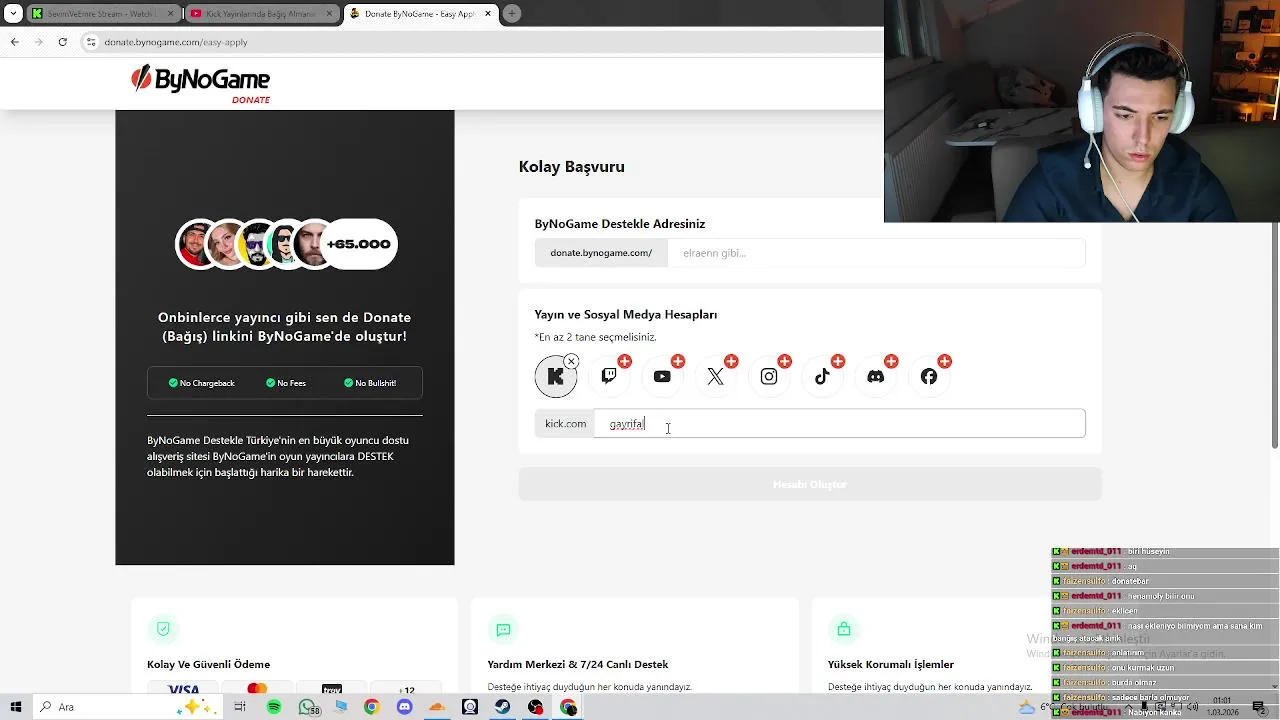Click the page vertical scrollbar
1280x720 pixels.
(1274, 335)
